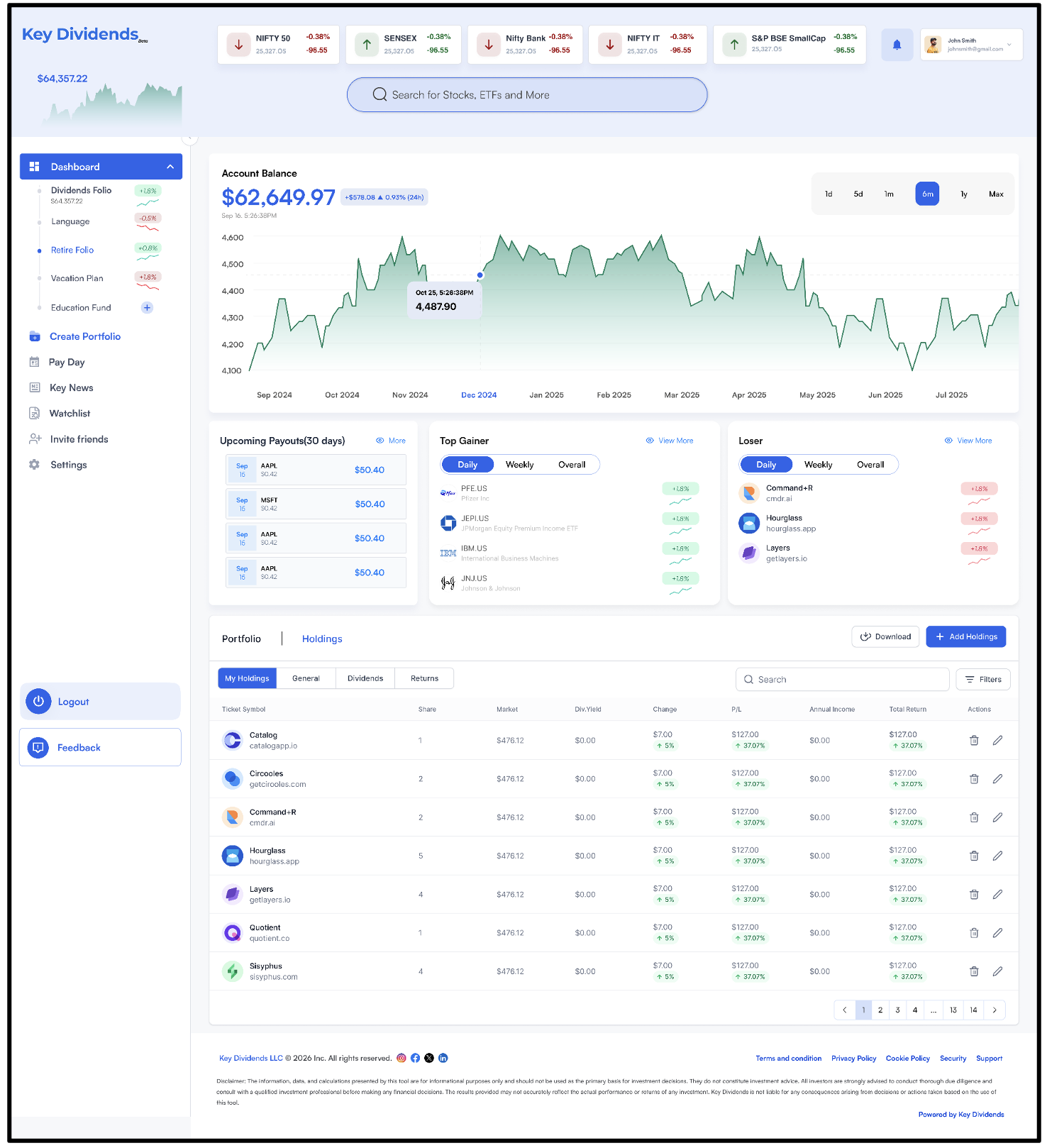Screen dimensions: 1047x1148
Task: Click the Create Portfolio folder icon
Action: [x=35, y=336]
